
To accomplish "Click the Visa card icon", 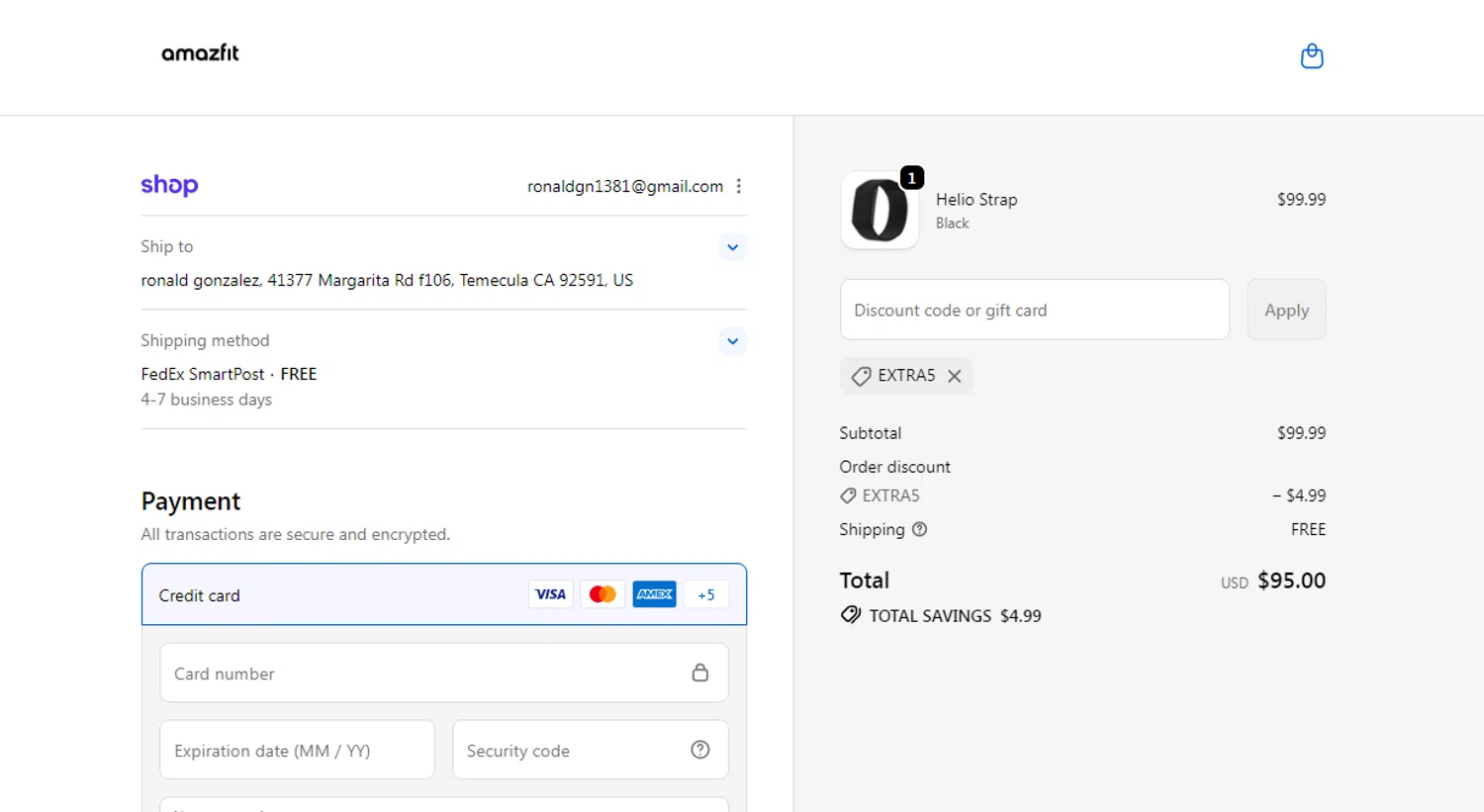I will (550, 594).
